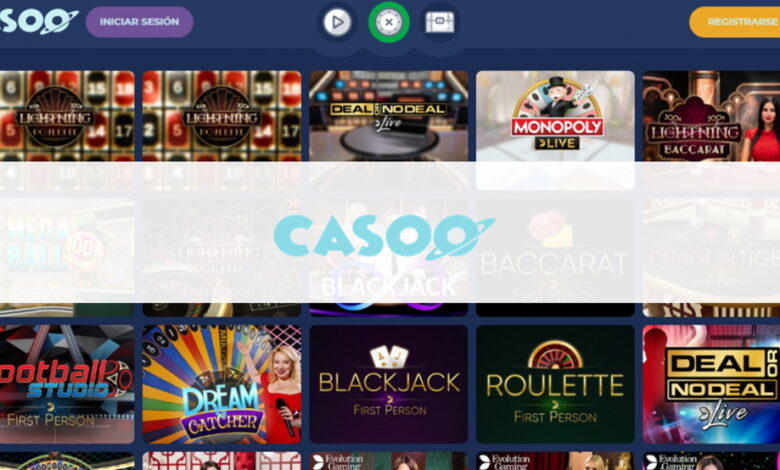This screenshot has width=780, height=470.
Task: Open the Deal or No Deal Live tile in the bottom row
Action: pos(711,384)
